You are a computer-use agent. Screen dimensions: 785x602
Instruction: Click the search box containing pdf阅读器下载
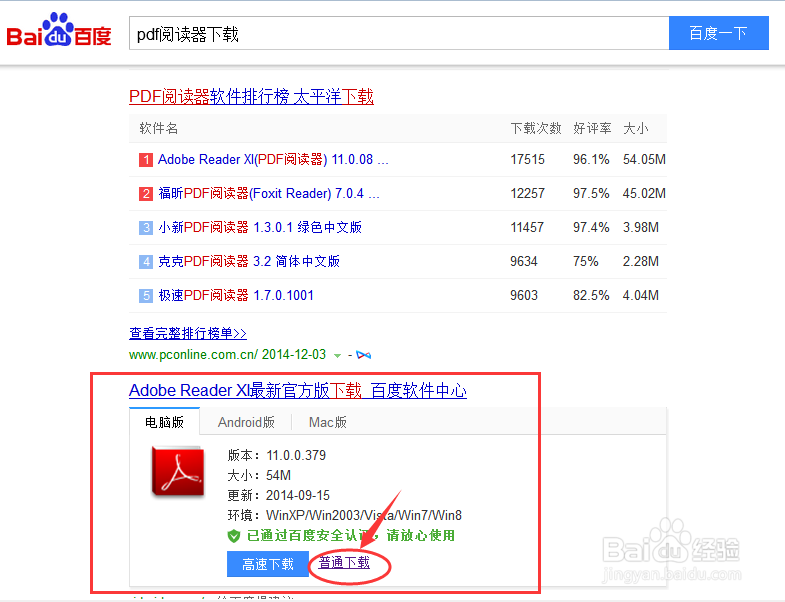point(399,33)
